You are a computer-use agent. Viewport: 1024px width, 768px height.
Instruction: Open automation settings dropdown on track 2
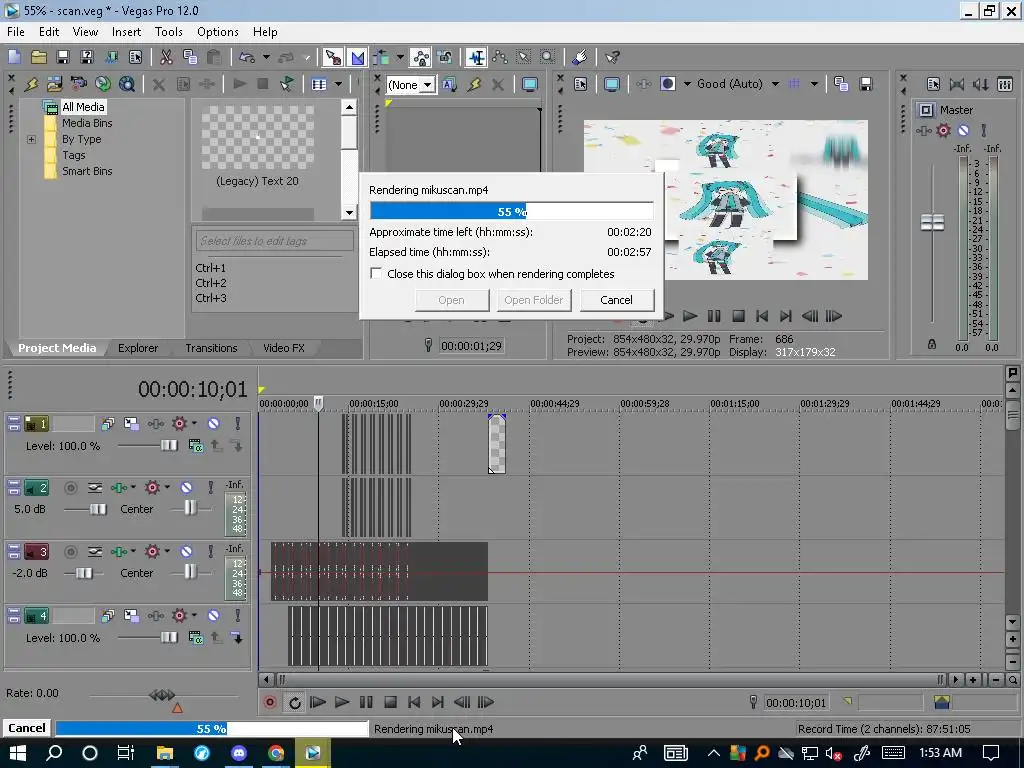pyautogui.click(x=167, y=487)
